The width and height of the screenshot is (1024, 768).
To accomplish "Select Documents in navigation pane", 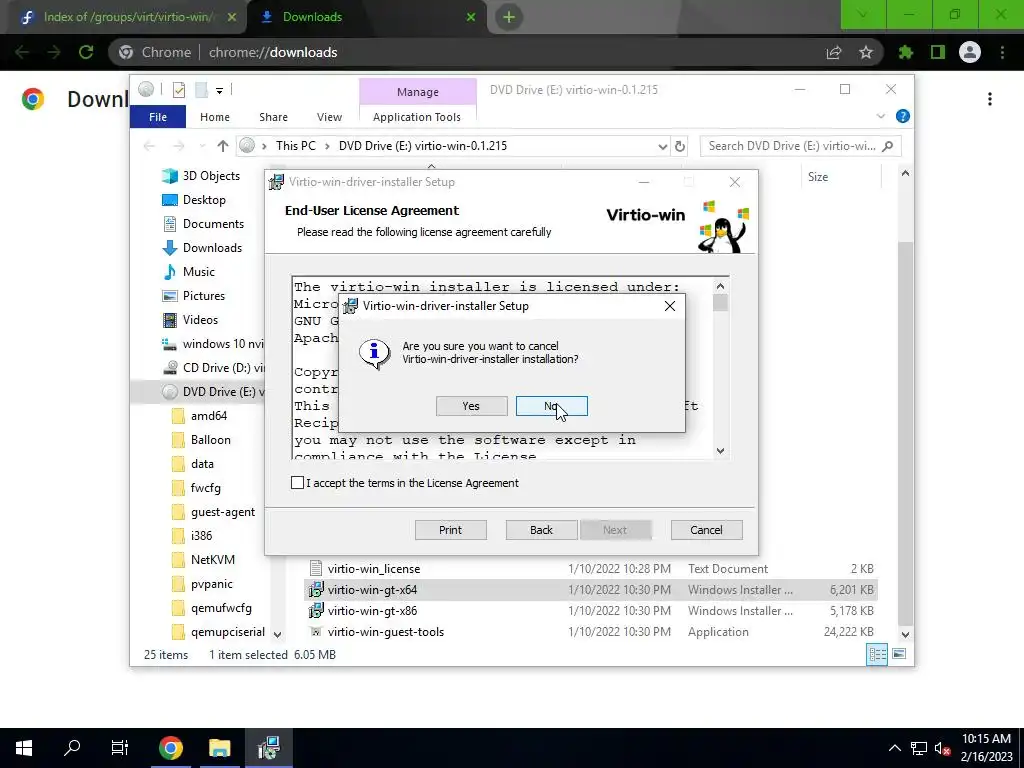I will tap(204, 224).
